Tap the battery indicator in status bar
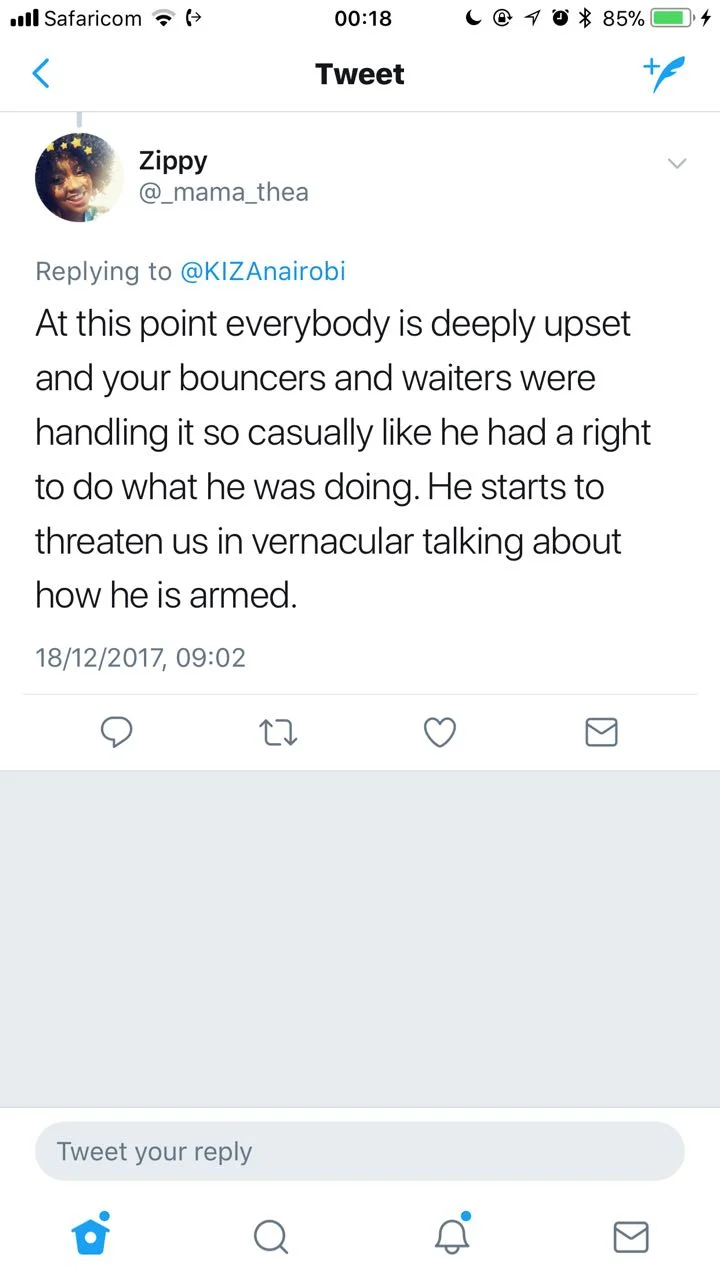The width and height of the screenshot is (720, 1280). point(672,18)
